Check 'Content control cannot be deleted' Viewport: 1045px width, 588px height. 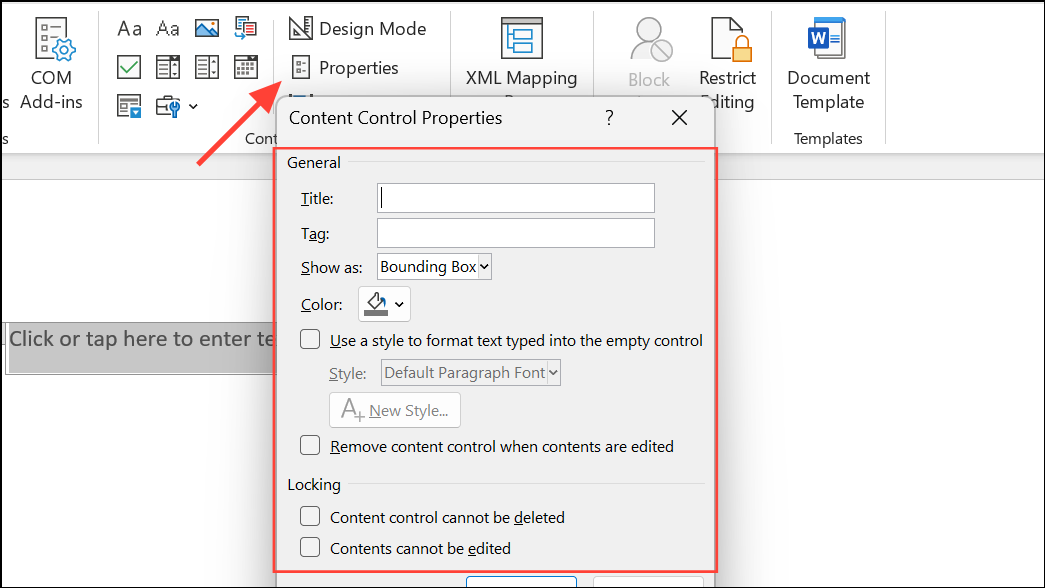pos(310,517)
